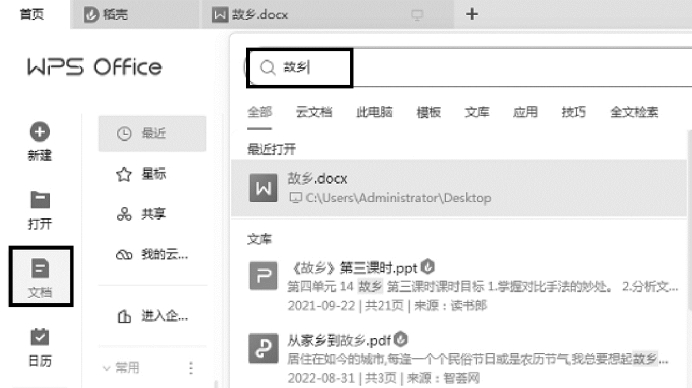Viewport: 692px width, 388px height.
Task: Click the badge icon after 从家乡到故乡.pdf
Action: (x=400, y=339)
